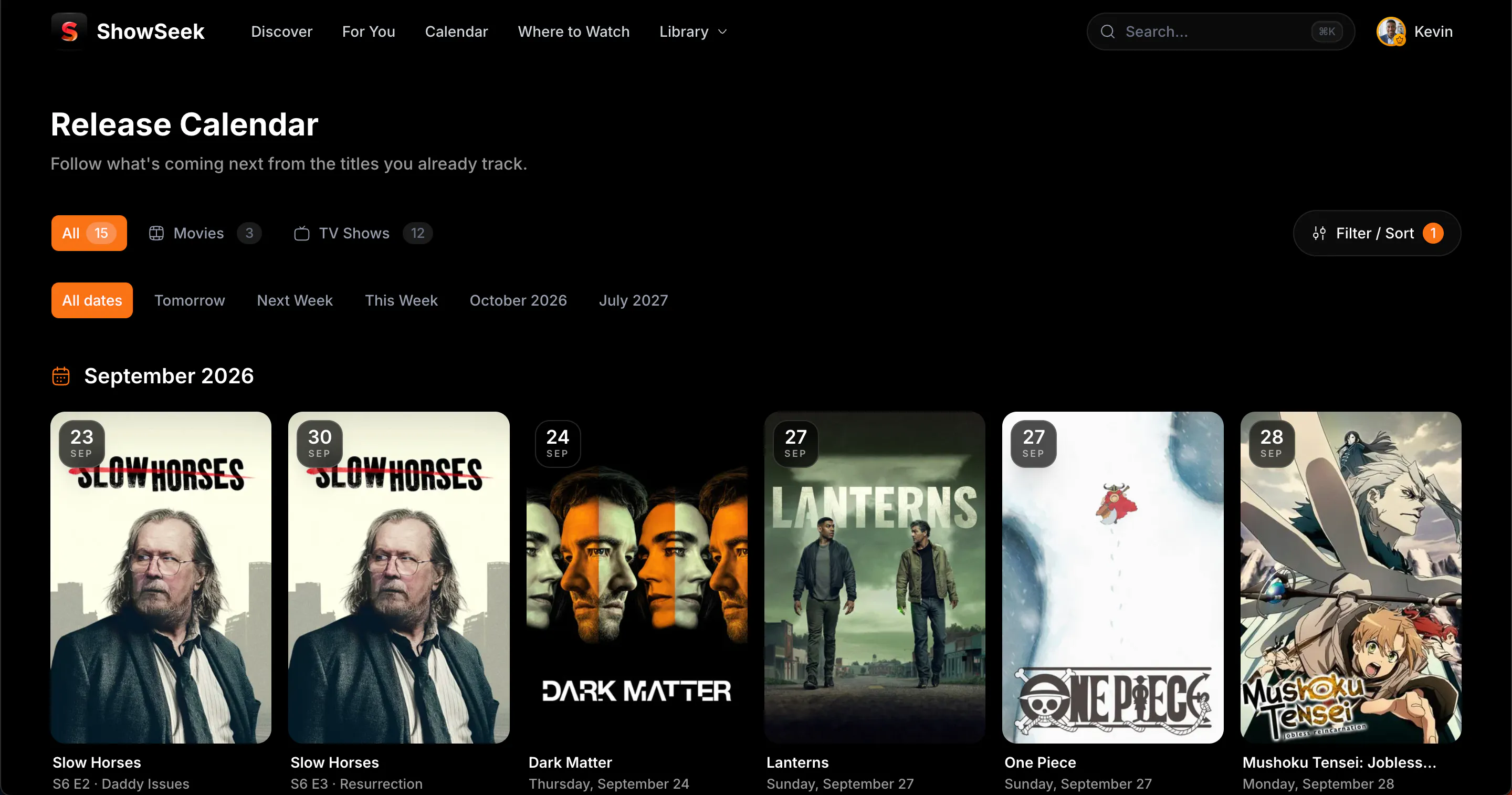Click the ShowSeek brand name
The image size is (1512, 795).
[151, 32]
